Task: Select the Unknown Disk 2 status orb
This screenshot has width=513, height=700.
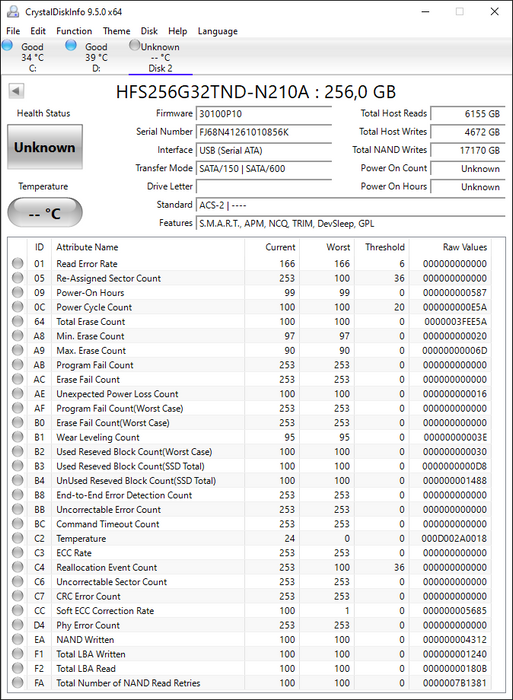Action: coord(134,45)
